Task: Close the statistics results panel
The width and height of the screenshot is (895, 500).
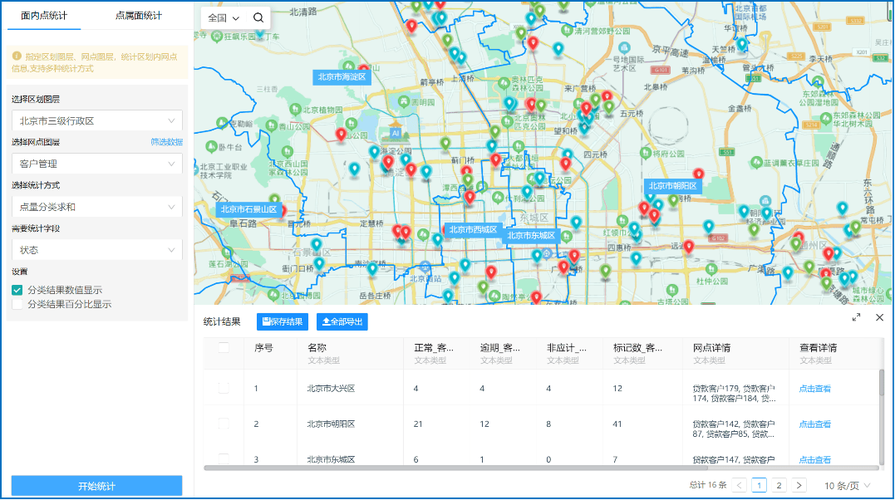Action: click(880, 317)
